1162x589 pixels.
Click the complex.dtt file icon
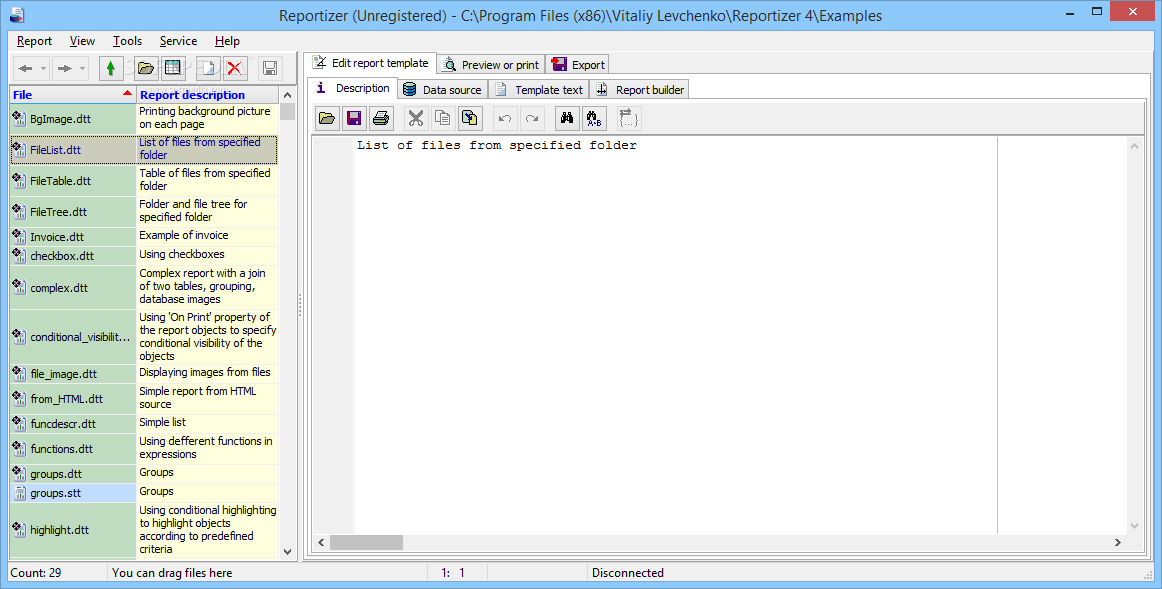tap(19, 287)
